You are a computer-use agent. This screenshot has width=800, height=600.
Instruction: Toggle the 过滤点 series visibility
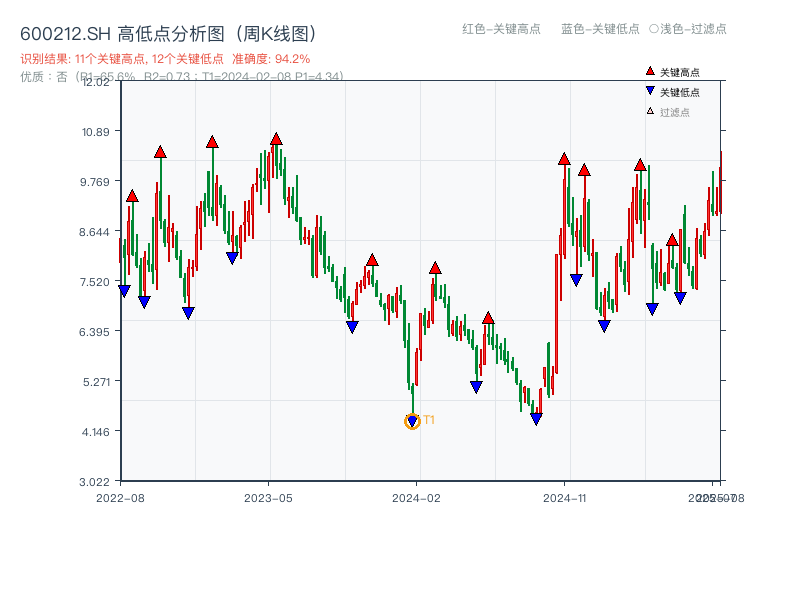tap(672, 109)
